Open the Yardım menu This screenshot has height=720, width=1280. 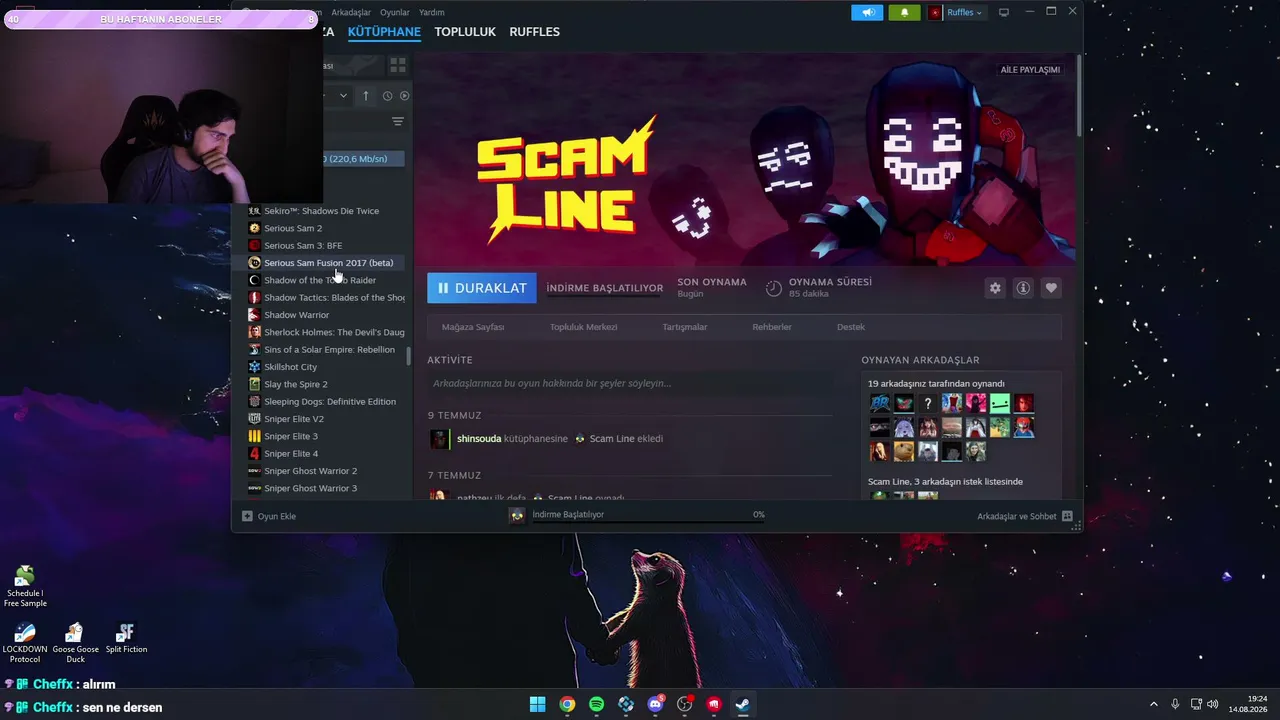[x=431, y=12]
